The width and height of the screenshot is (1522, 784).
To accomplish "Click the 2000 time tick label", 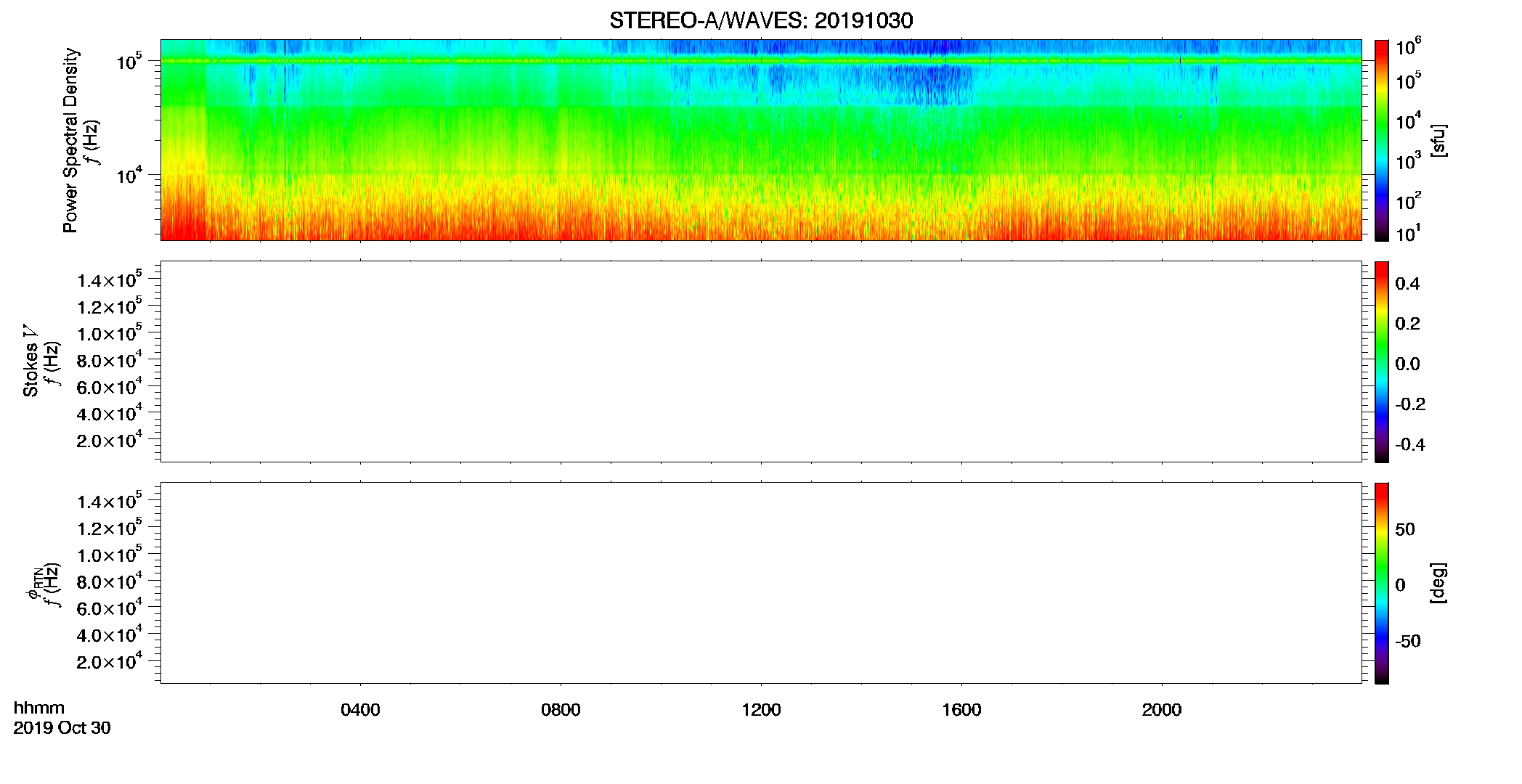I will [1162, 710].
